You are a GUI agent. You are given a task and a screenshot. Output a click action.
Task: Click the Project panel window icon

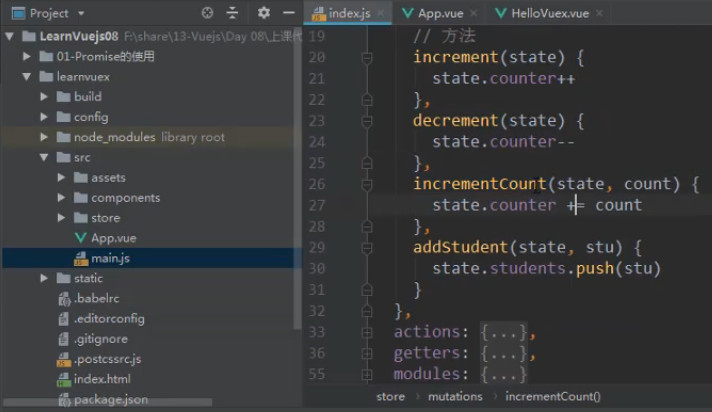(19, 13)
